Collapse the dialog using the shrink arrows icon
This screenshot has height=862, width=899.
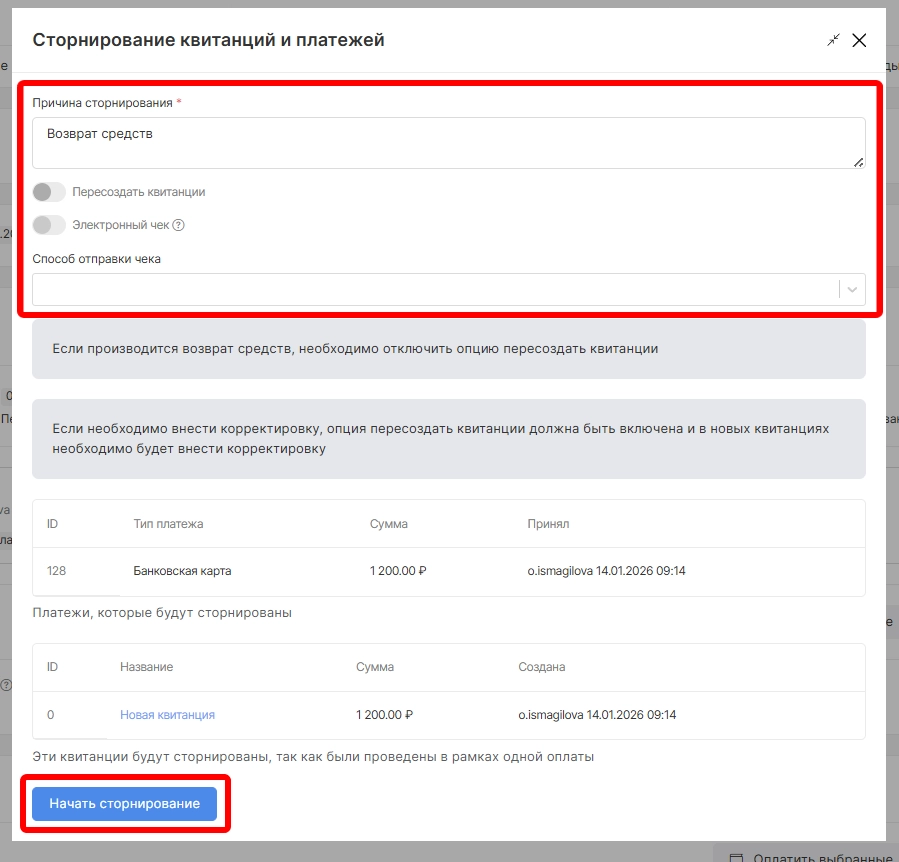(833, 40)
